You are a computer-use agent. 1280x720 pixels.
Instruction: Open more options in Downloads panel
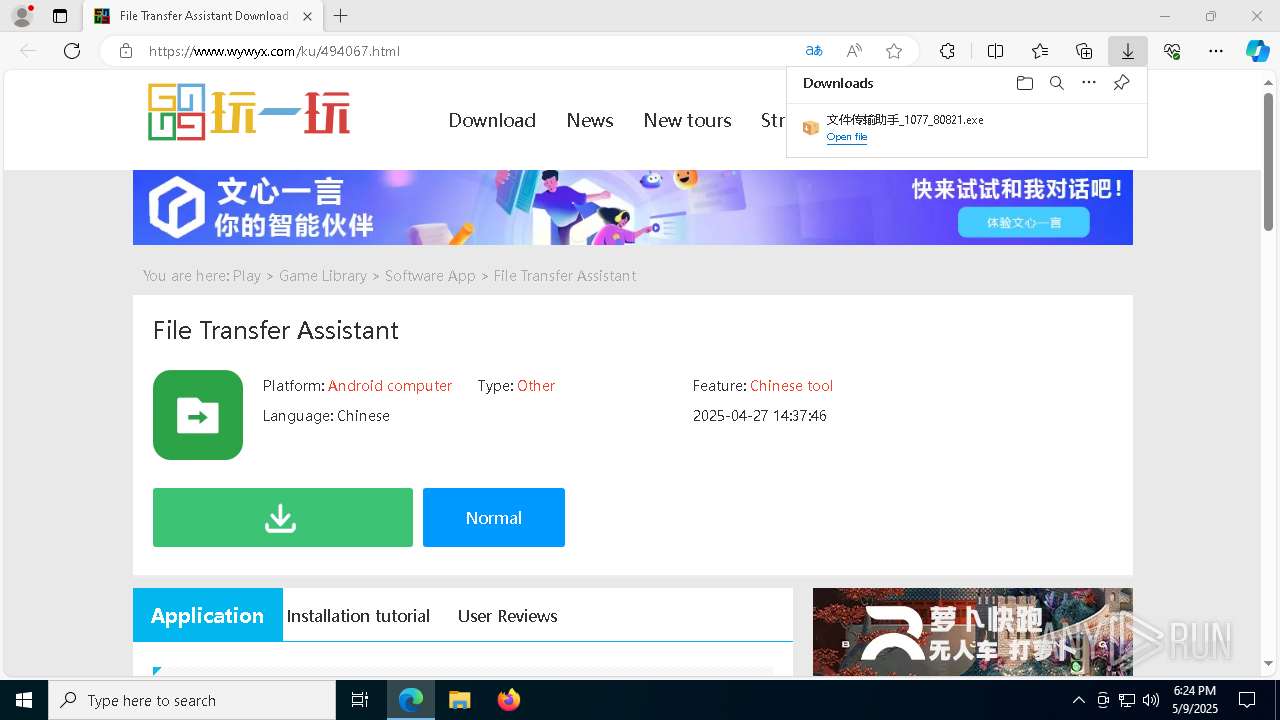coord(1089,83)
